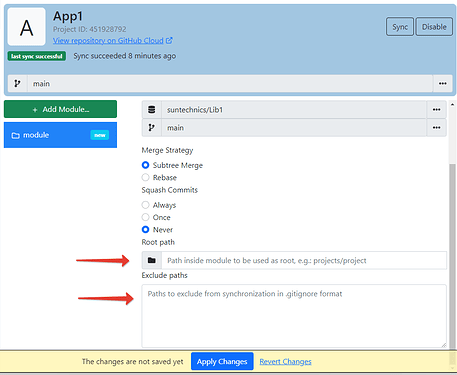Click the suntechnics/Lib1 repository field
457x375 pixels.
(294, 110)
